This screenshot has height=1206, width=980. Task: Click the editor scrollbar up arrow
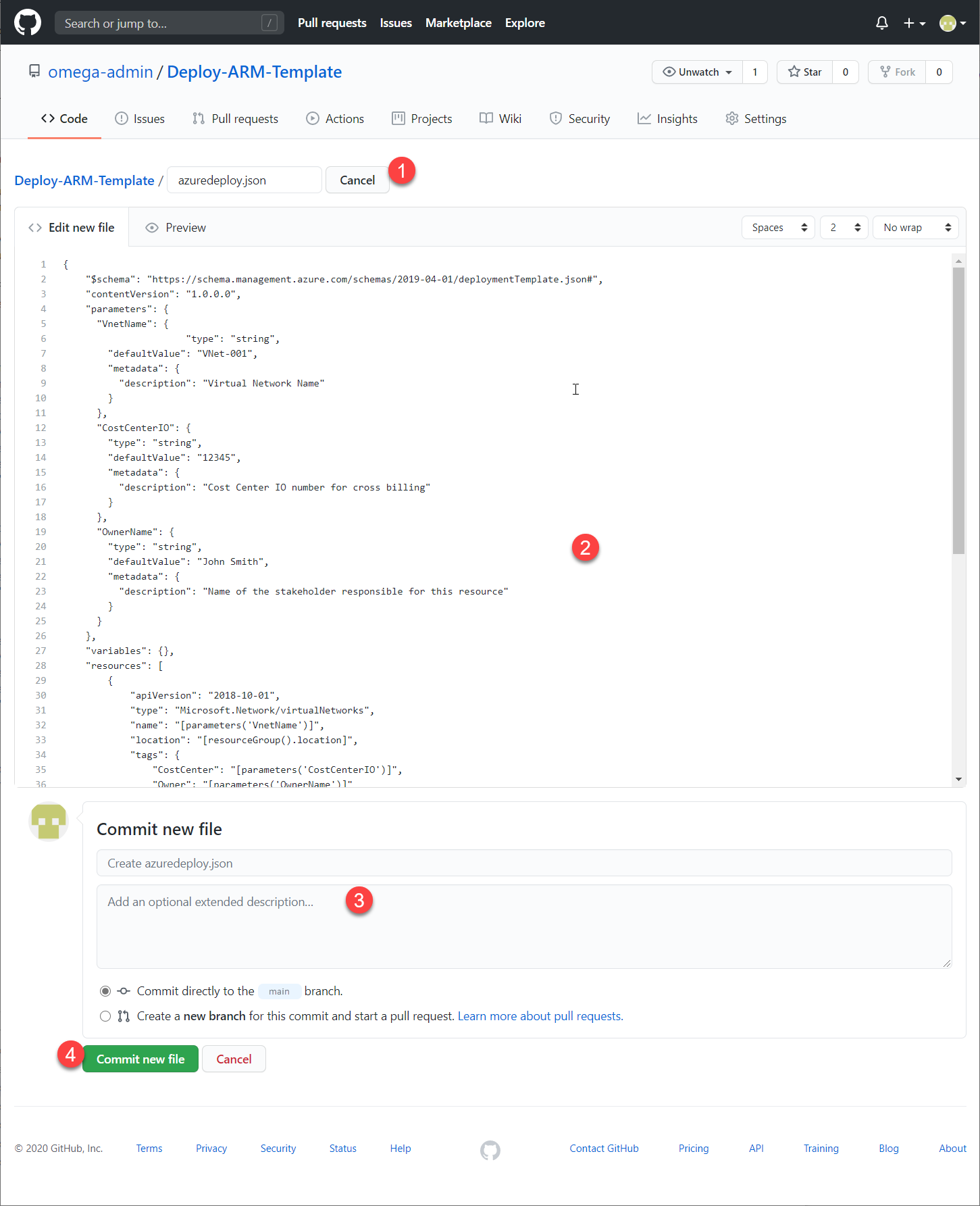(x=958, y=261)
